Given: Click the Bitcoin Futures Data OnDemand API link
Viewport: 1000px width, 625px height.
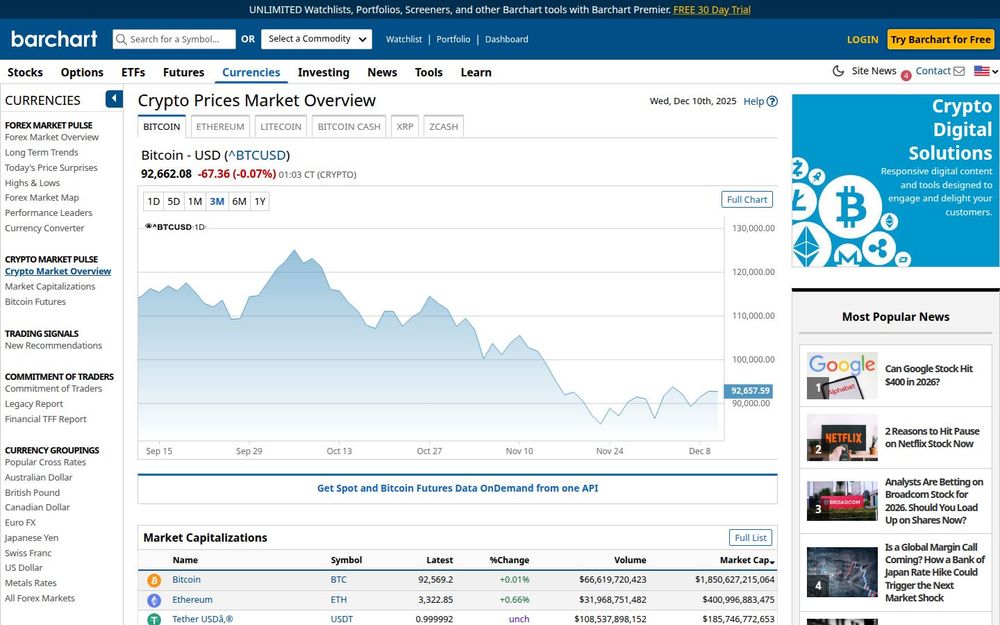Looking at the screenshot, I should [457, 488].
